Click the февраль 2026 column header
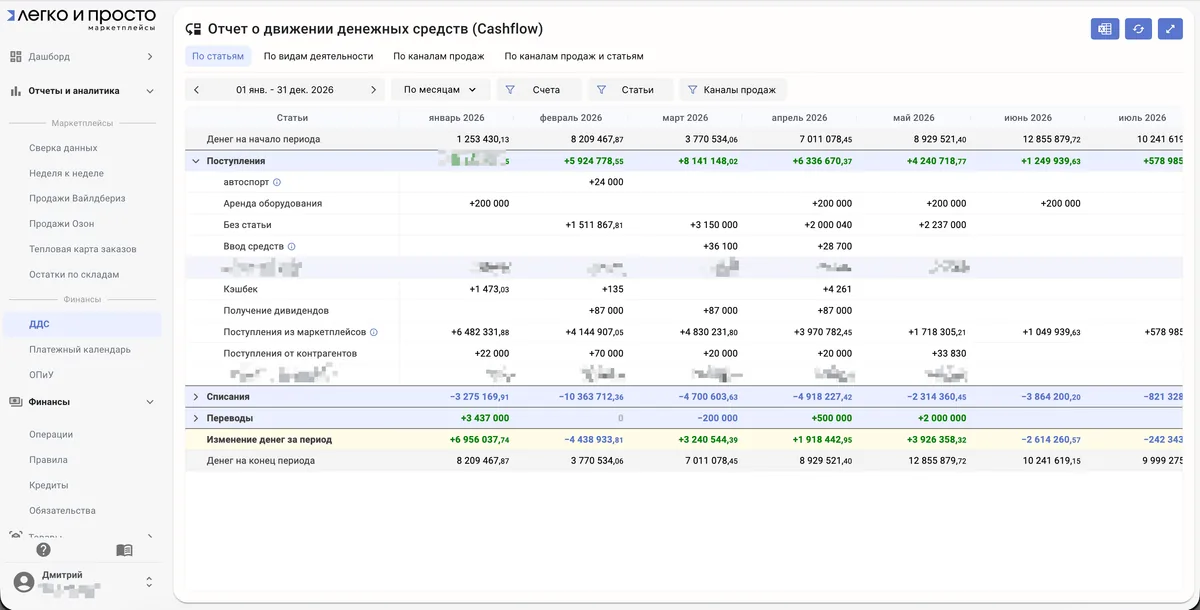Screen dimensions: 1200x610 tap(571, 118)
